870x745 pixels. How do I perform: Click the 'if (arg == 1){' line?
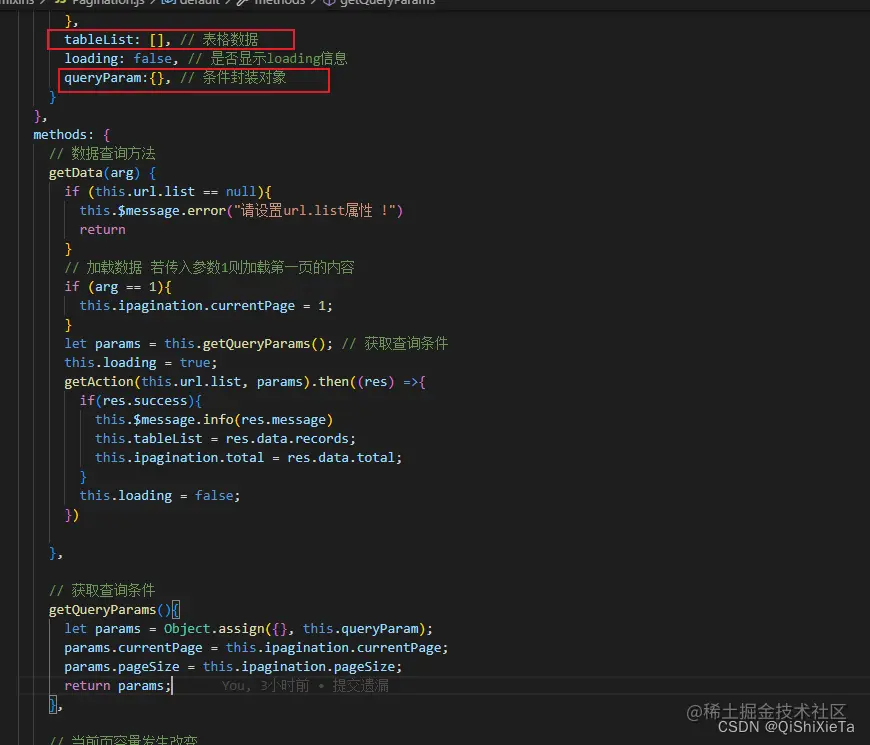[x=118, y=287]
